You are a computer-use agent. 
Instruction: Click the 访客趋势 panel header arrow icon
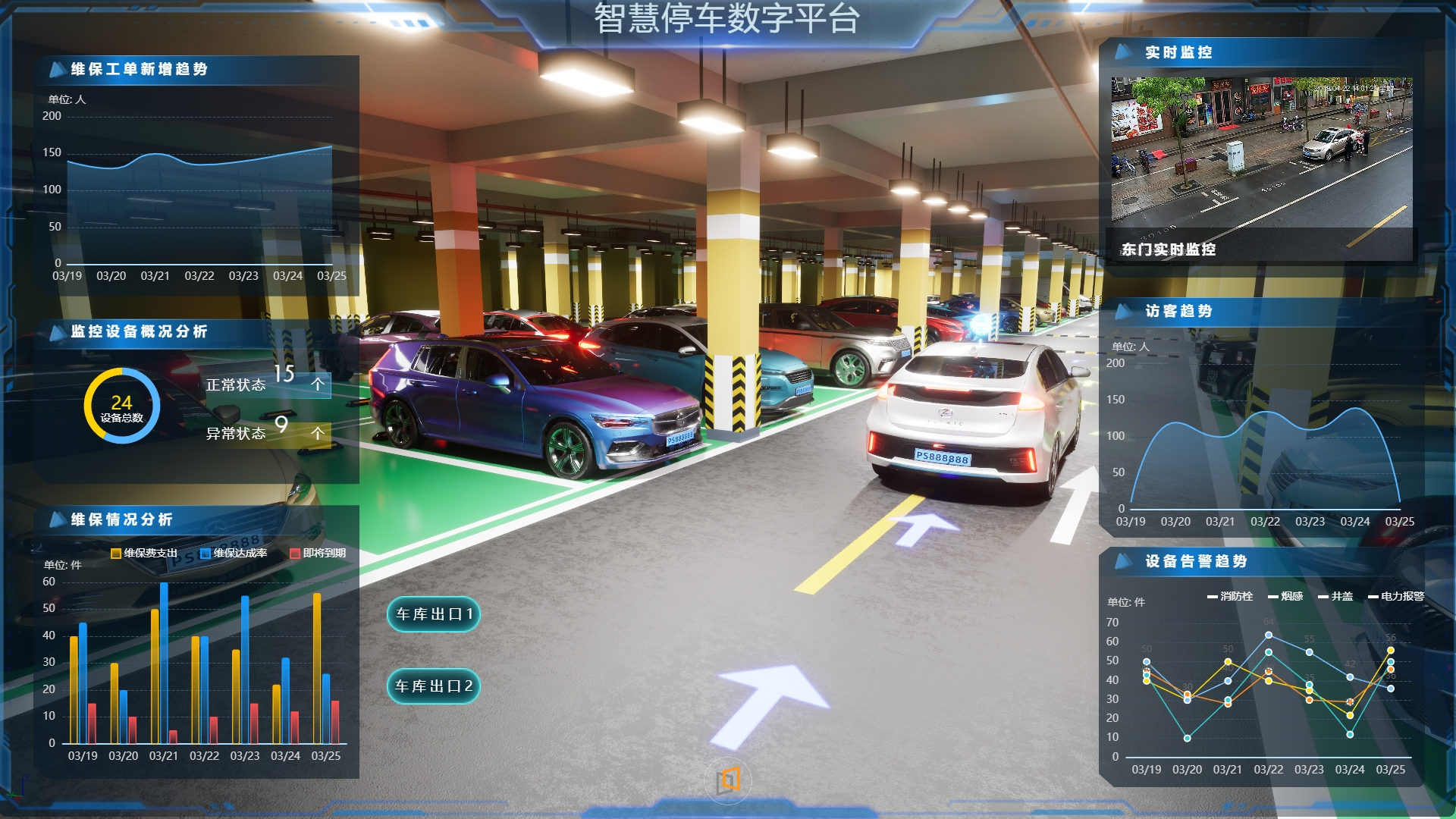[x=1123, y=310]
